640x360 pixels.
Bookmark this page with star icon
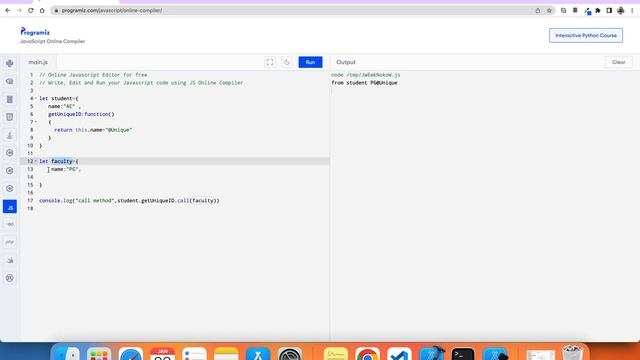(549, 11)
